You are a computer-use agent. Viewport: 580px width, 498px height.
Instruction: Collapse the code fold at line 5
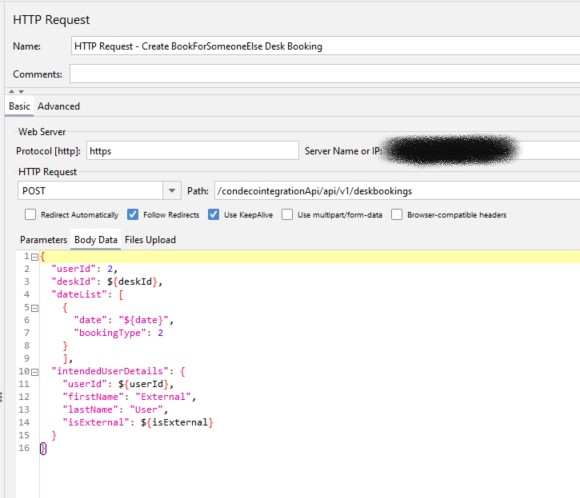pyautogui.click(x=35, y=308)
